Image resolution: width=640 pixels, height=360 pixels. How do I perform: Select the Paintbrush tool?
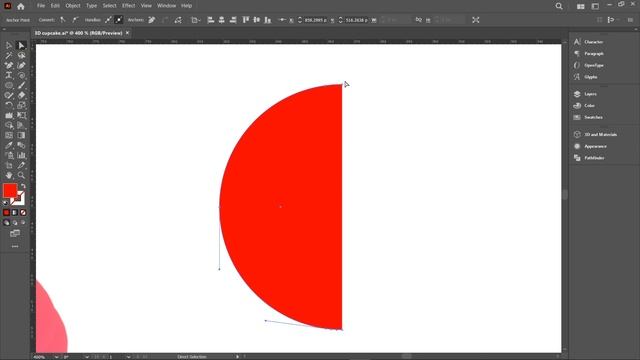coord(21,85)
